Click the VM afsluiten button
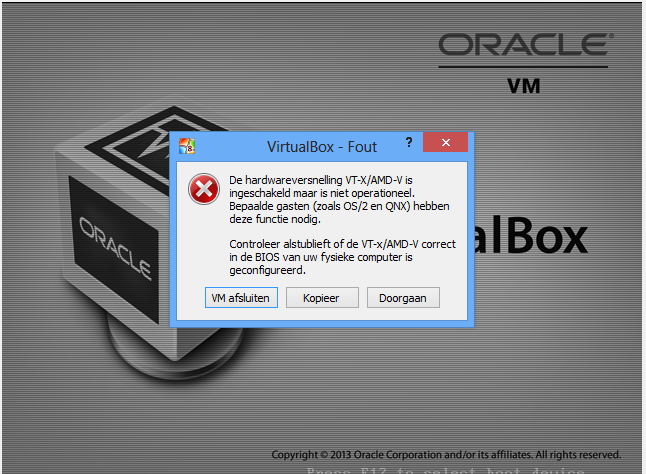The height and width of the screenshot is (474, 646). [x=241, y=298]
